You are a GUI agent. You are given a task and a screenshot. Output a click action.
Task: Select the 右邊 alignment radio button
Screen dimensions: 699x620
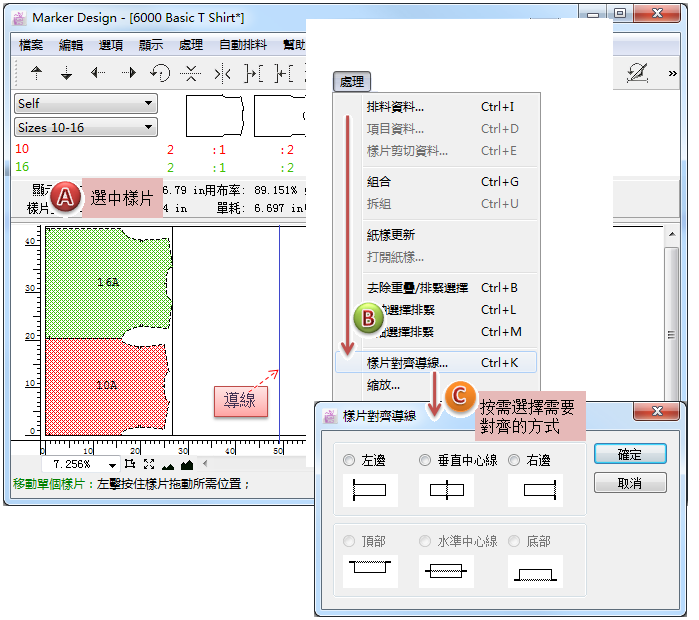pyautogui.click(x=514, y=460)
